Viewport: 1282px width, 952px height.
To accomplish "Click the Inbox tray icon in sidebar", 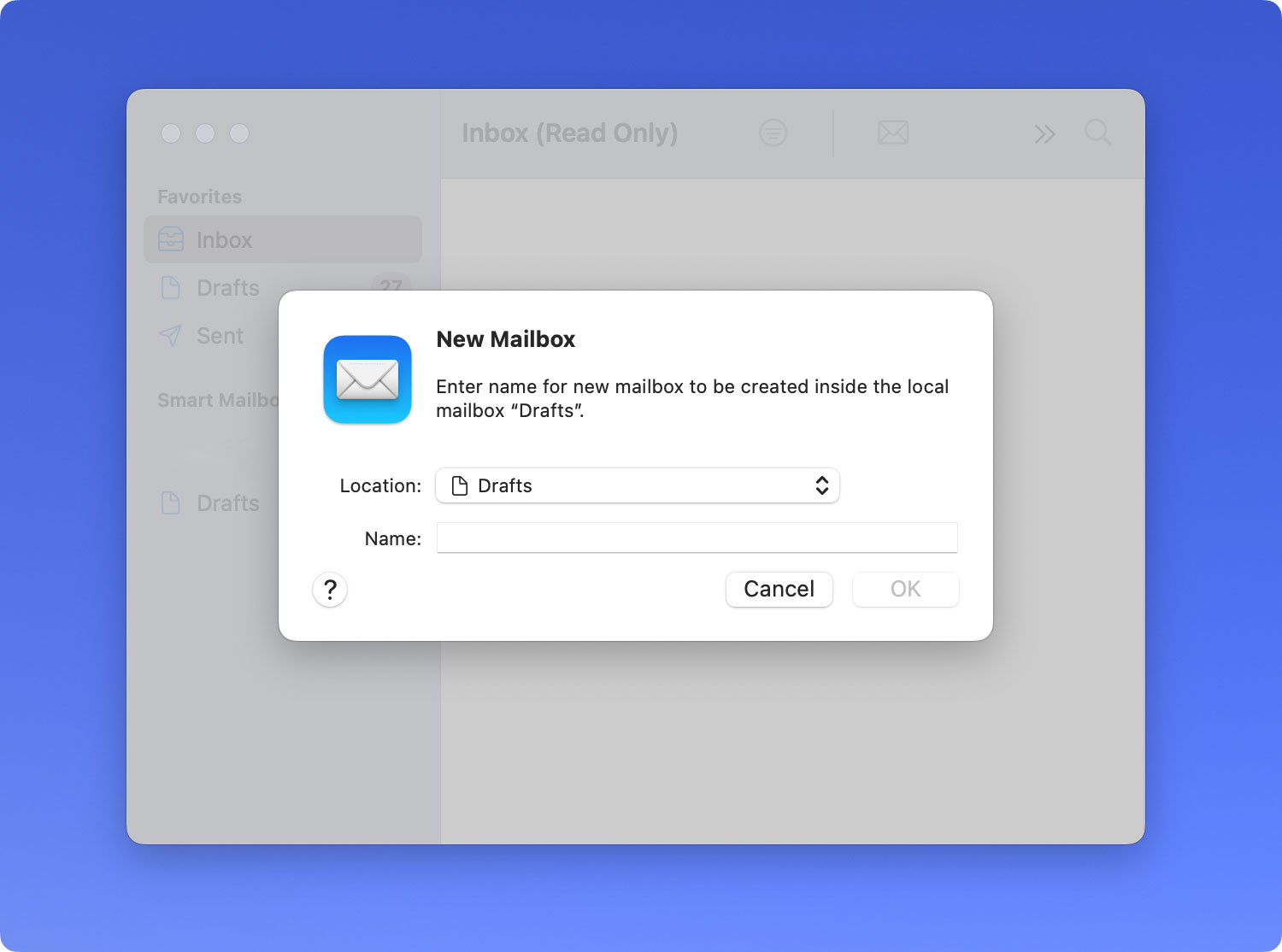I will 171,239.
